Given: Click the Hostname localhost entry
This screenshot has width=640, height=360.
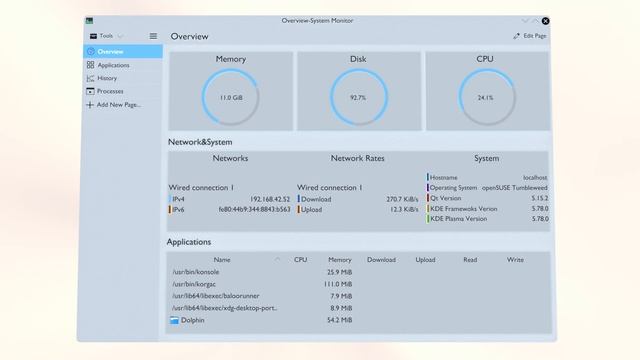Looking at the screenshot, I should [x=488, y=178].
